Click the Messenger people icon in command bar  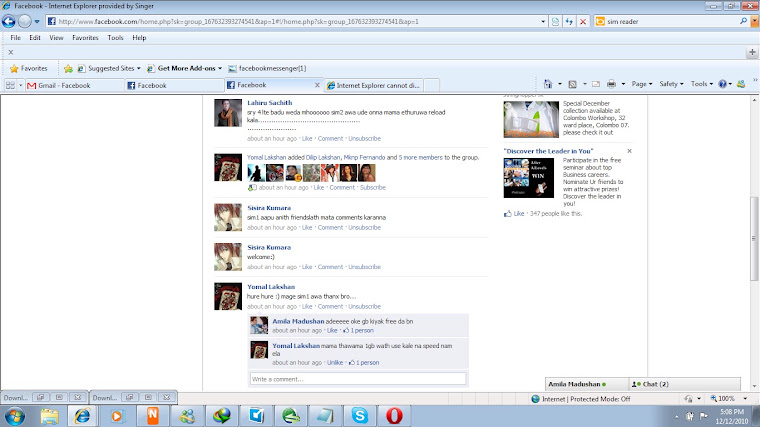pos(741,84)
